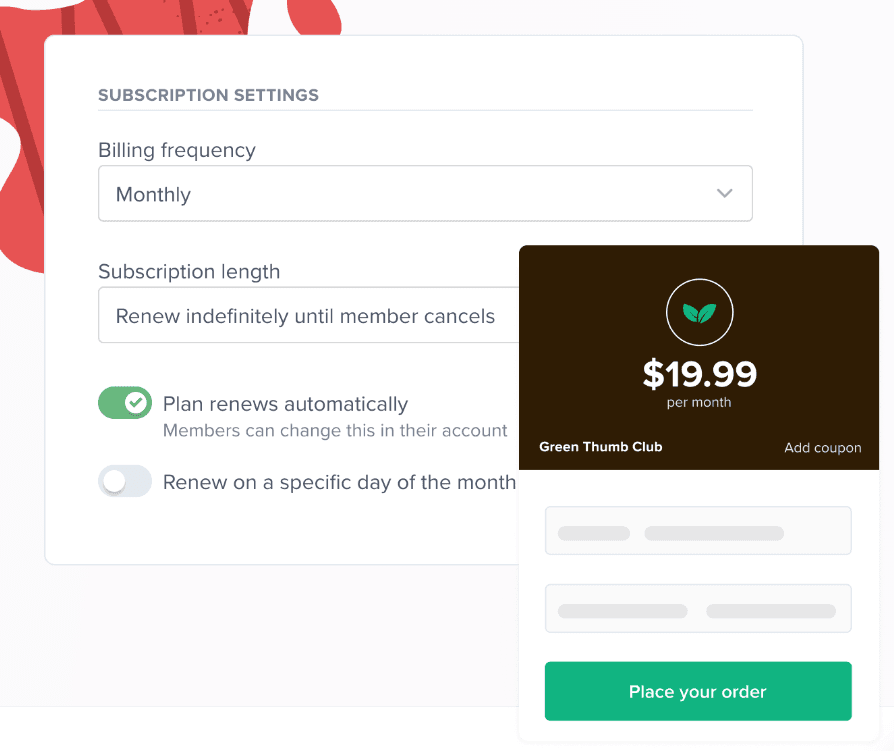Click the Subscription Settings heading

click(x=208, y=95)
